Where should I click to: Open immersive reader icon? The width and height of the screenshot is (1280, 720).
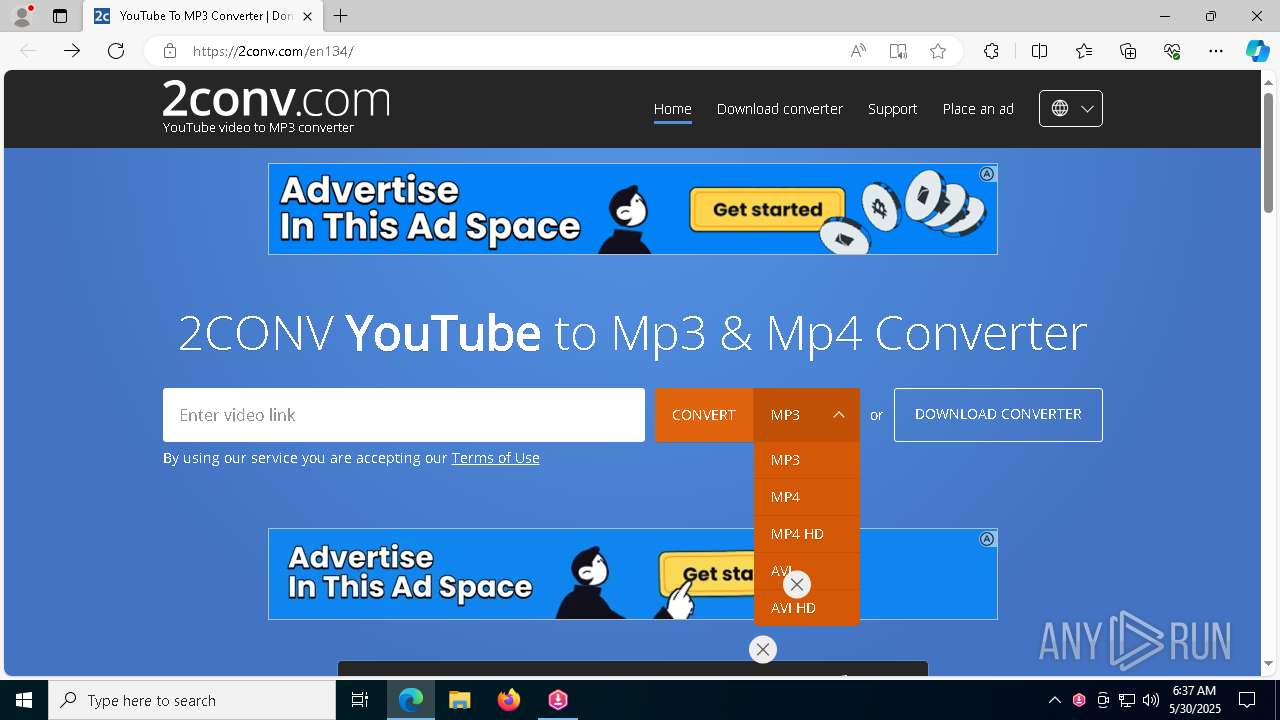898,51
